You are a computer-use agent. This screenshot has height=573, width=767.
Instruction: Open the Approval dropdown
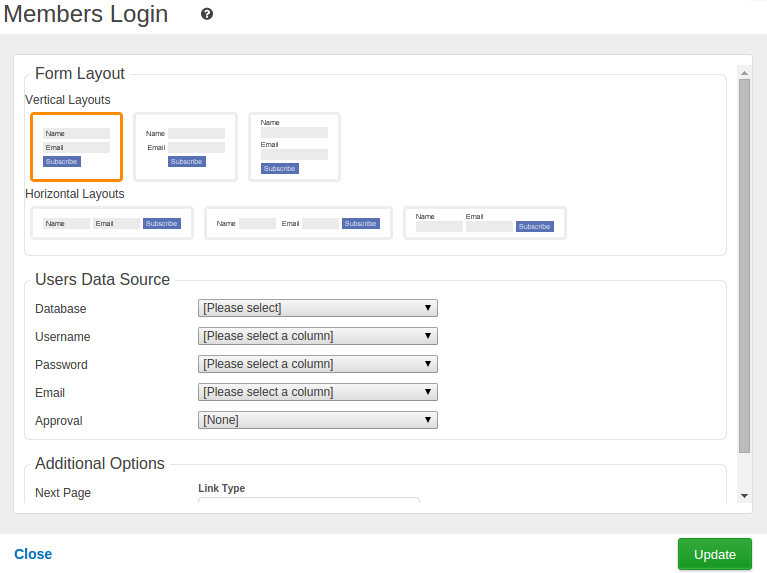tap(318, 420)
